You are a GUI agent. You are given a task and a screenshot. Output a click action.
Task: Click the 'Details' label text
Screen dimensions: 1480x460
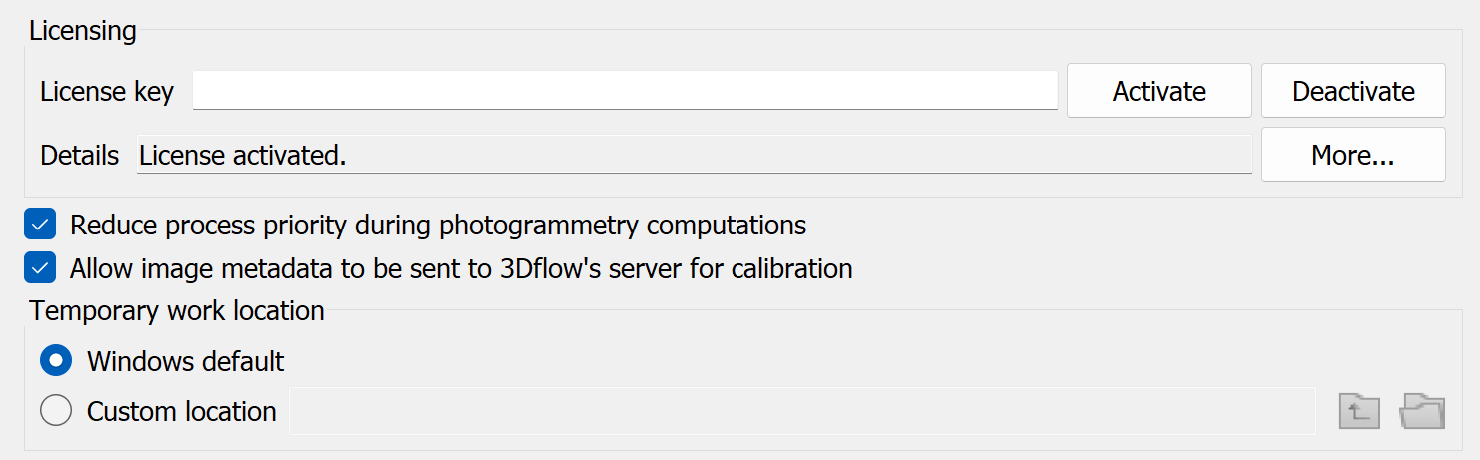(x=79, y=156)
